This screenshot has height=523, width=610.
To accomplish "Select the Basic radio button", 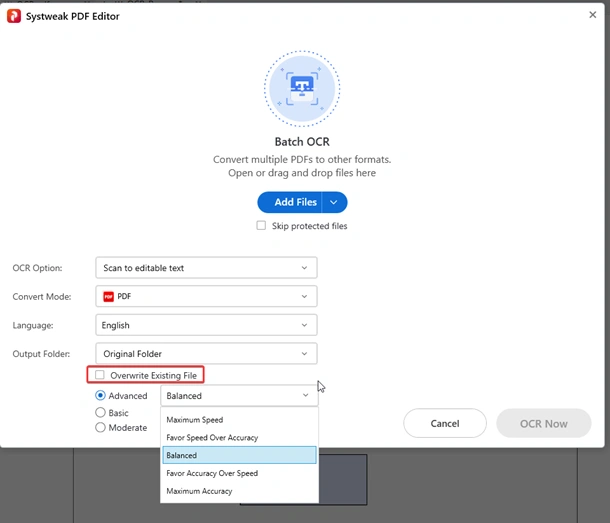I will pyautogui.click(x=100, y=412).
